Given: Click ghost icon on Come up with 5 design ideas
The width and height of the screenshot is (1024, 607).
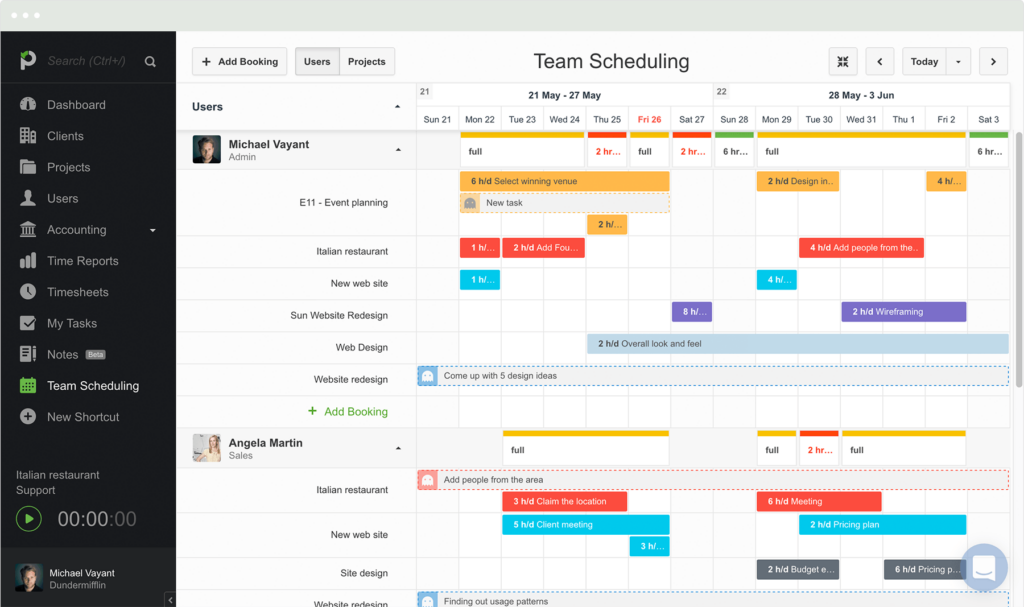Looking at the screenshot, I should tap(428, 376).
